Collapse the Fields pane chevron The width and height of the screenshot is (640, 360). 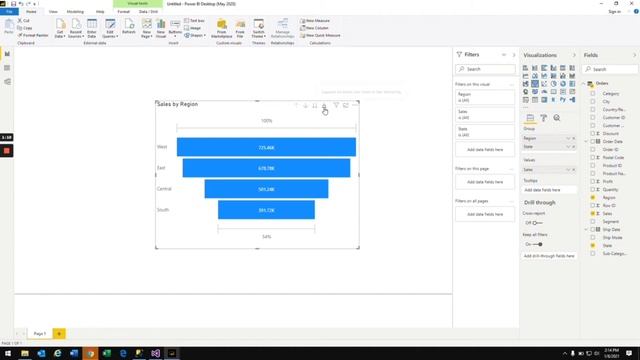coord(634,55)
